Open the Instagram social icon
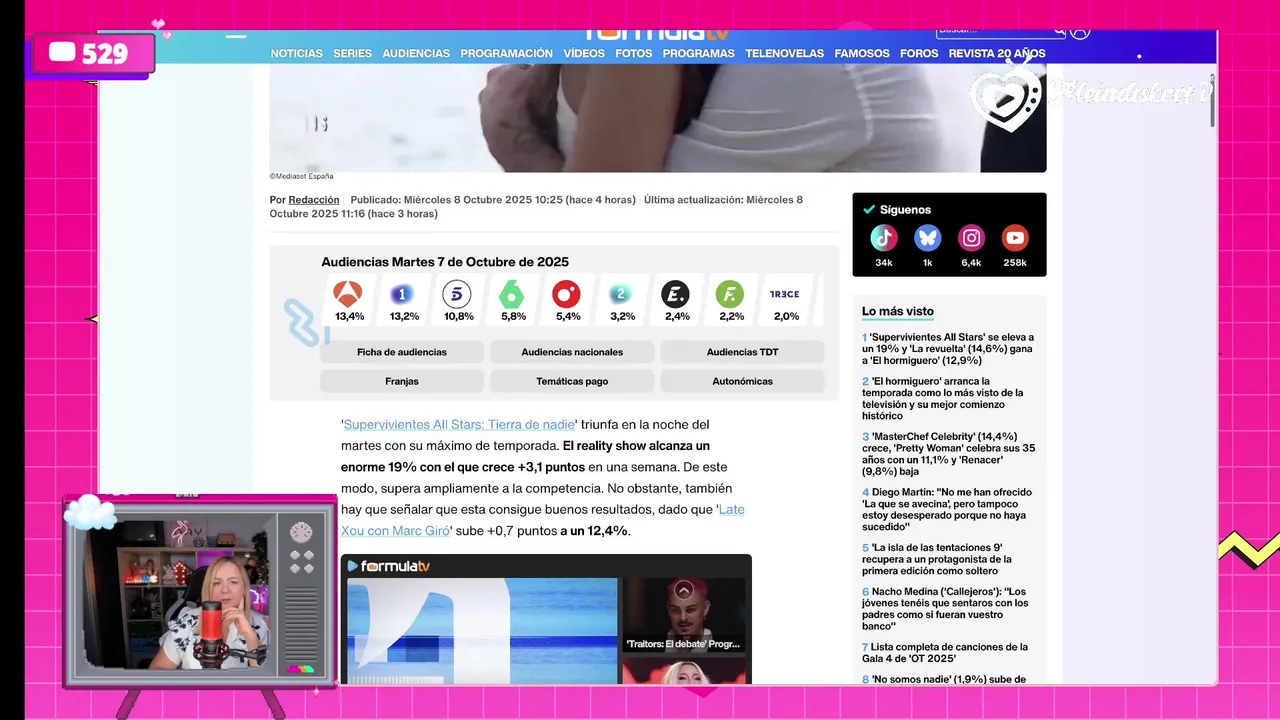Screen dimensions: 1280x720 pyautogui.click(x=972, y=238)
